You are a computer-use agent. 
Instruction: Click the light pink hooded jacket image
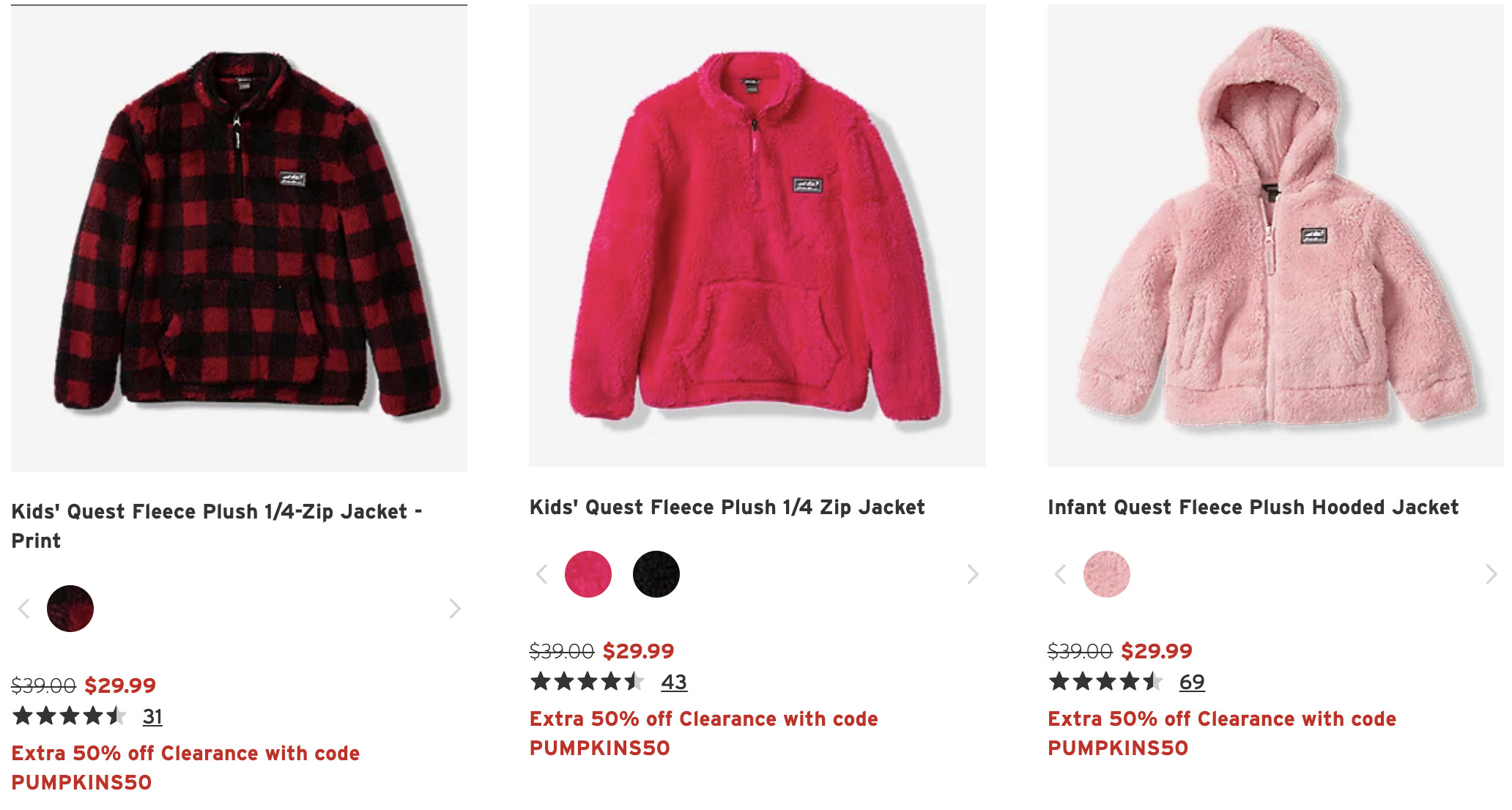(1275, 236)
